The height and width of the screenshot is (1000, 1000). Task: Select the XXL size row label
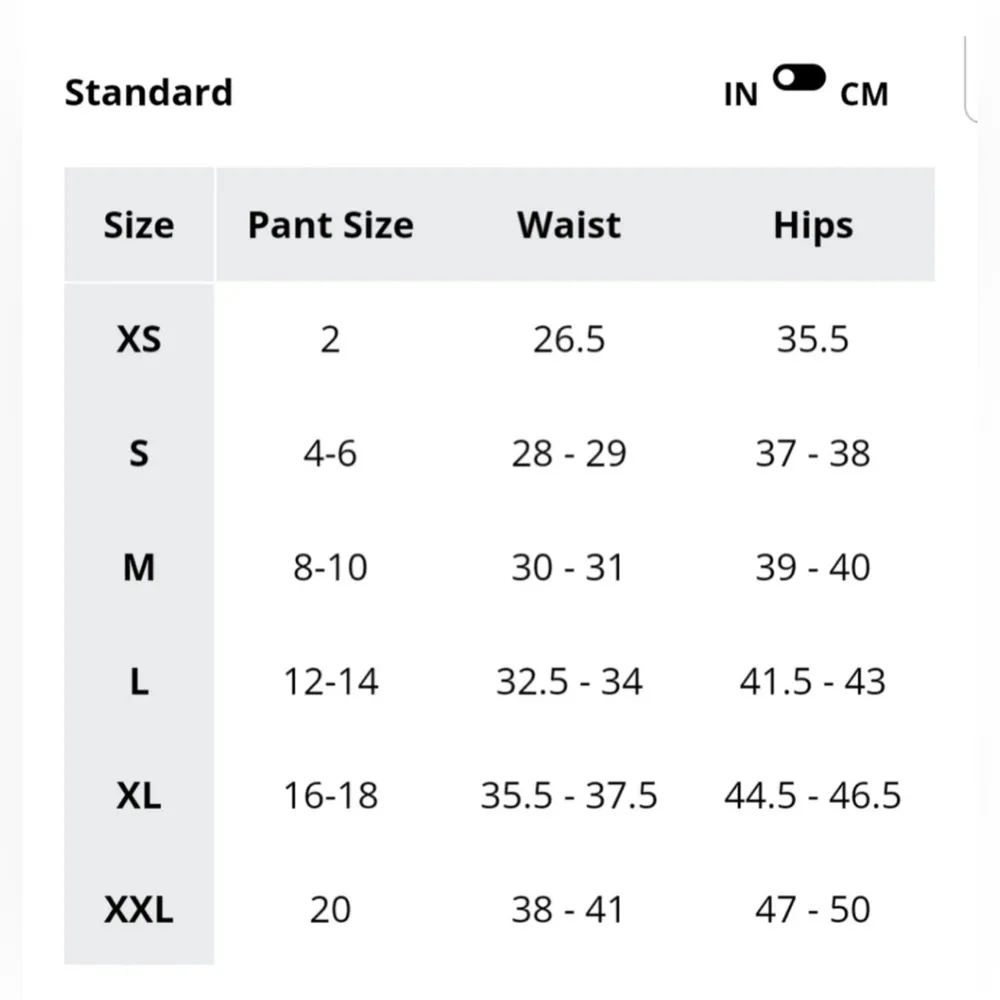138,910
